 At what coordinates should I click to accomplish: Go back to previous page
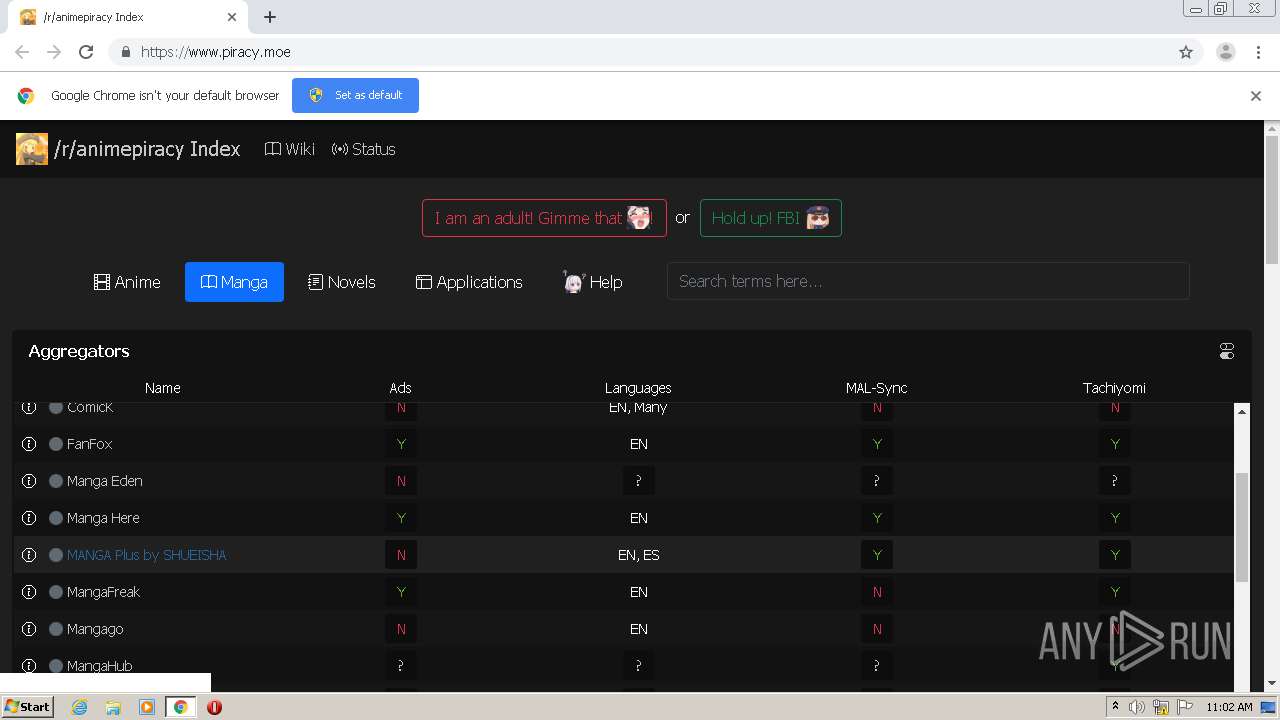(22, 52)
